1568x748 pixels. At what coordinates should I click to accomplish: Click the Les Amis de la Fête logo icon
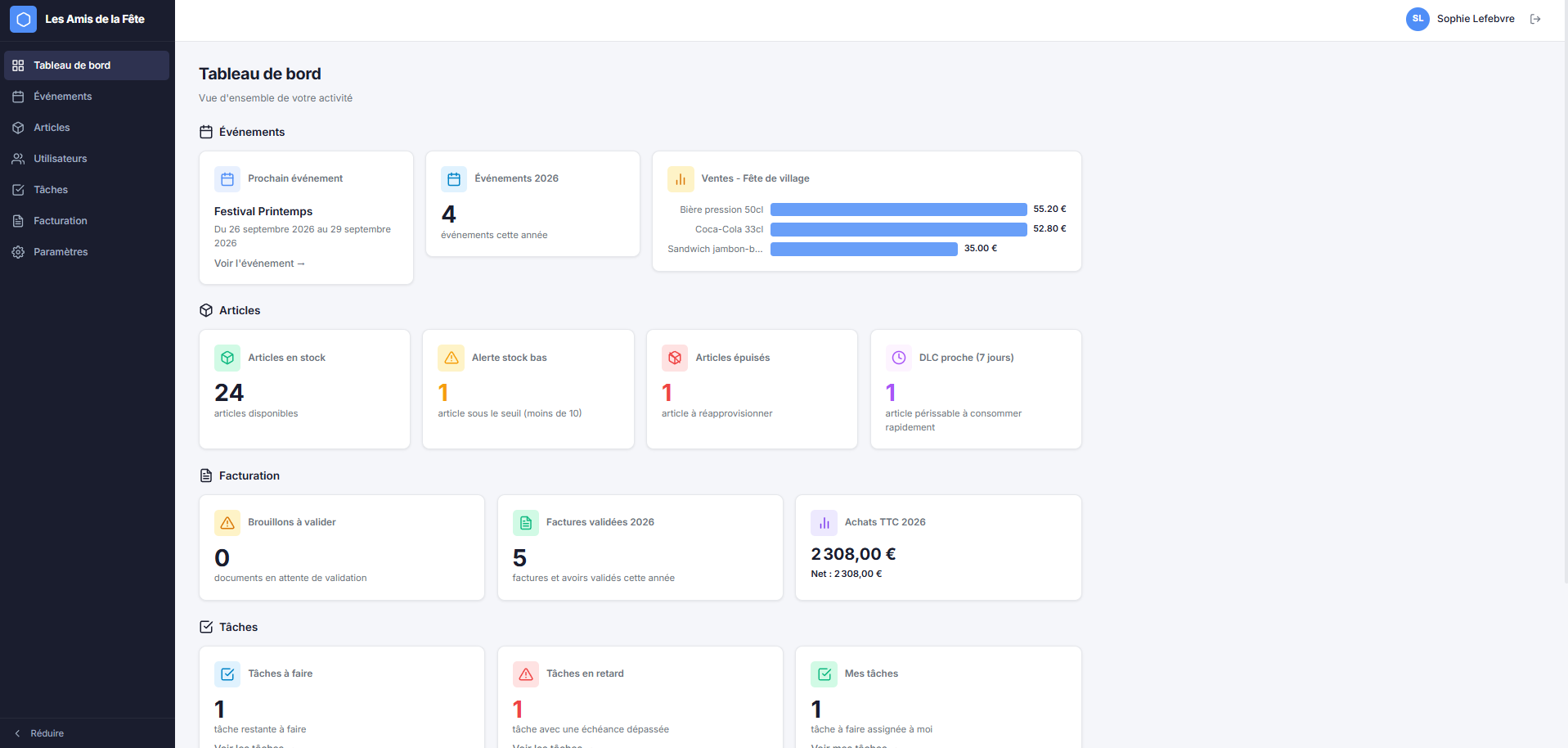(23, 19)
